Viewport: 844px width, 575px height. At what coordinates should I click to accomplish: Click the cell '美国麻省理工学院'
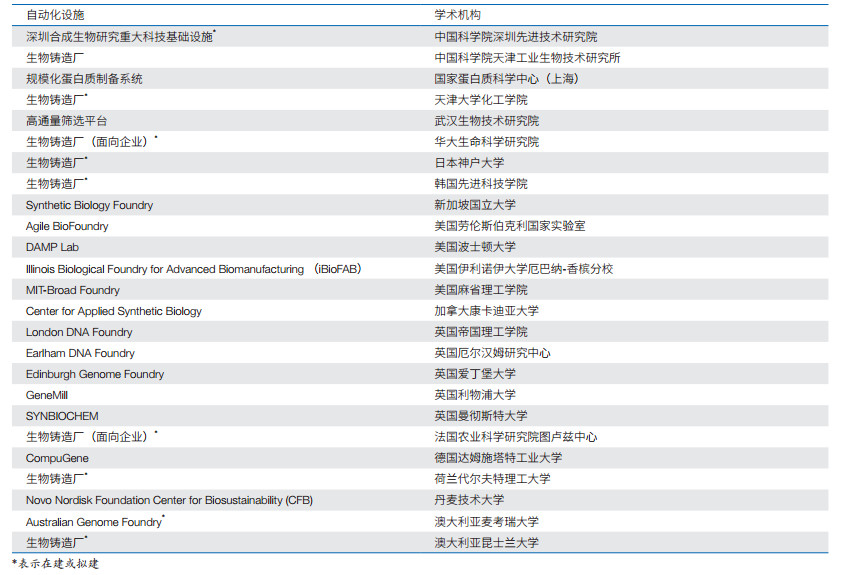tap(481, 290)
